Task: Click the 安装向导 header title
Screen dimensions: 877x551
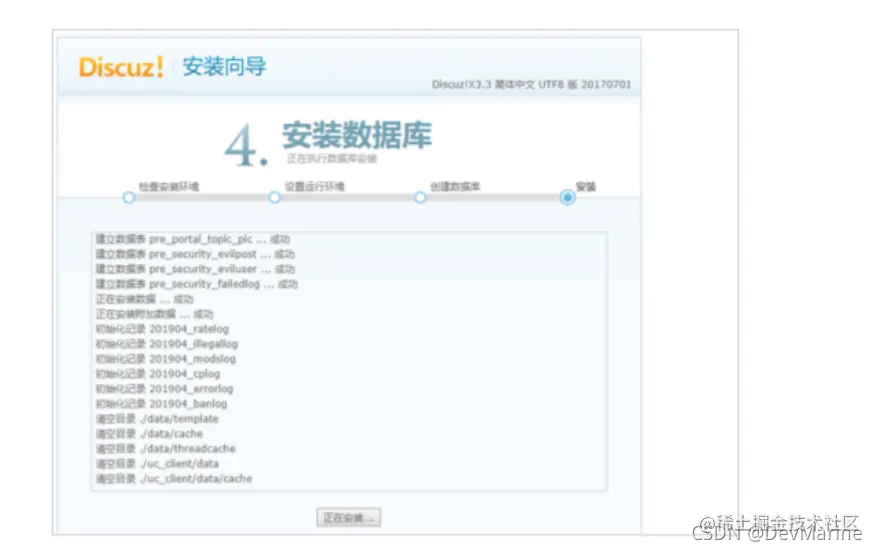Action: pyautogui.click(x=224, y=67)
